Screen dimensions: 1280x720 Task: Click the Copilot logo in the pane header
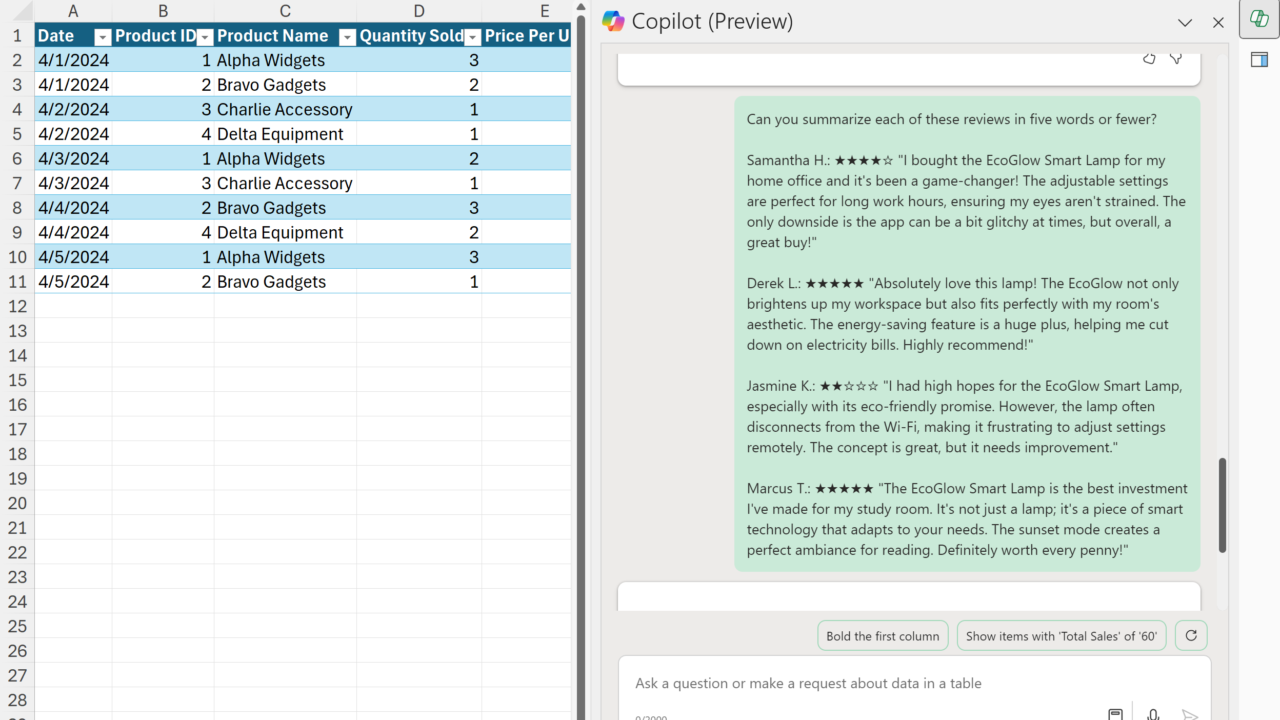point(613,21)
